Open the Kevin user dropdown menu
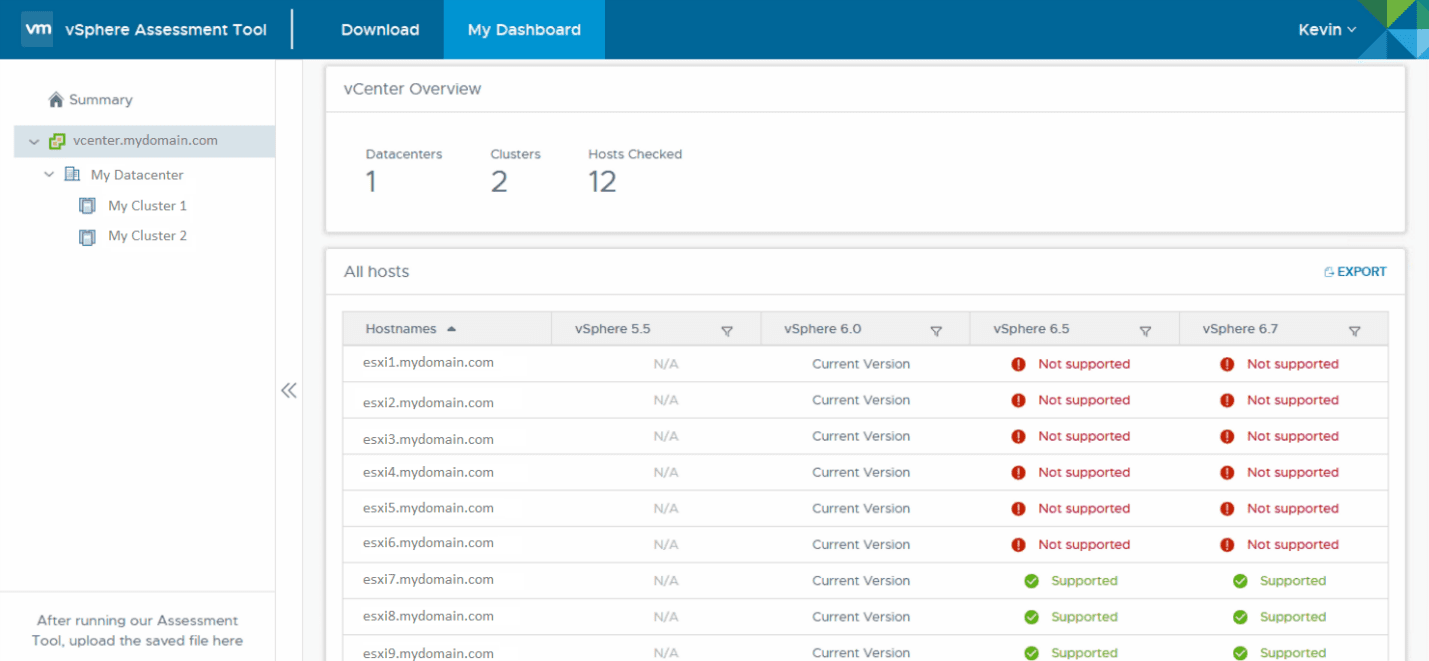This screenshot has width=1429, height=661. coord(1327,30)
